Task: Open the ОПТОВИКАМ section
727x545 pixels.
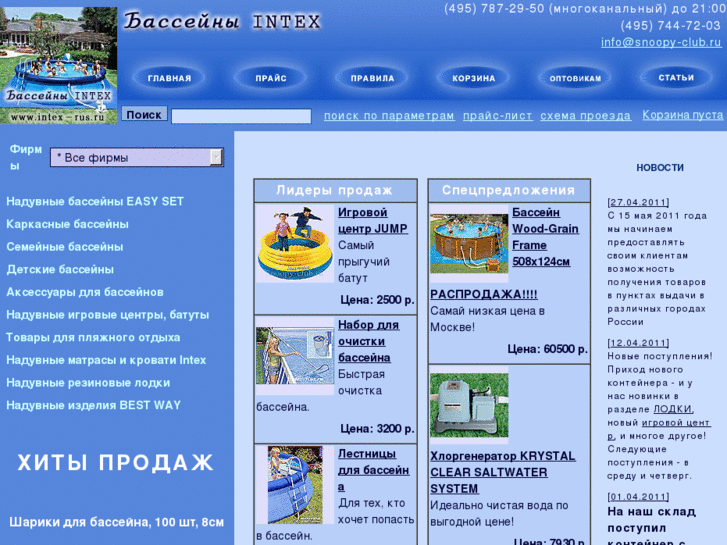Action: point(575,78)
